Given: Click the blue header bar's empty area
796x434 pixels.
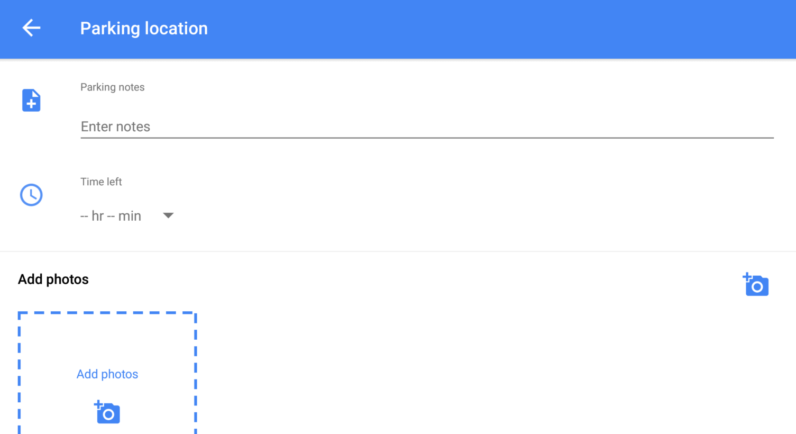Looking at the screenshot, I should coord(500,28).
